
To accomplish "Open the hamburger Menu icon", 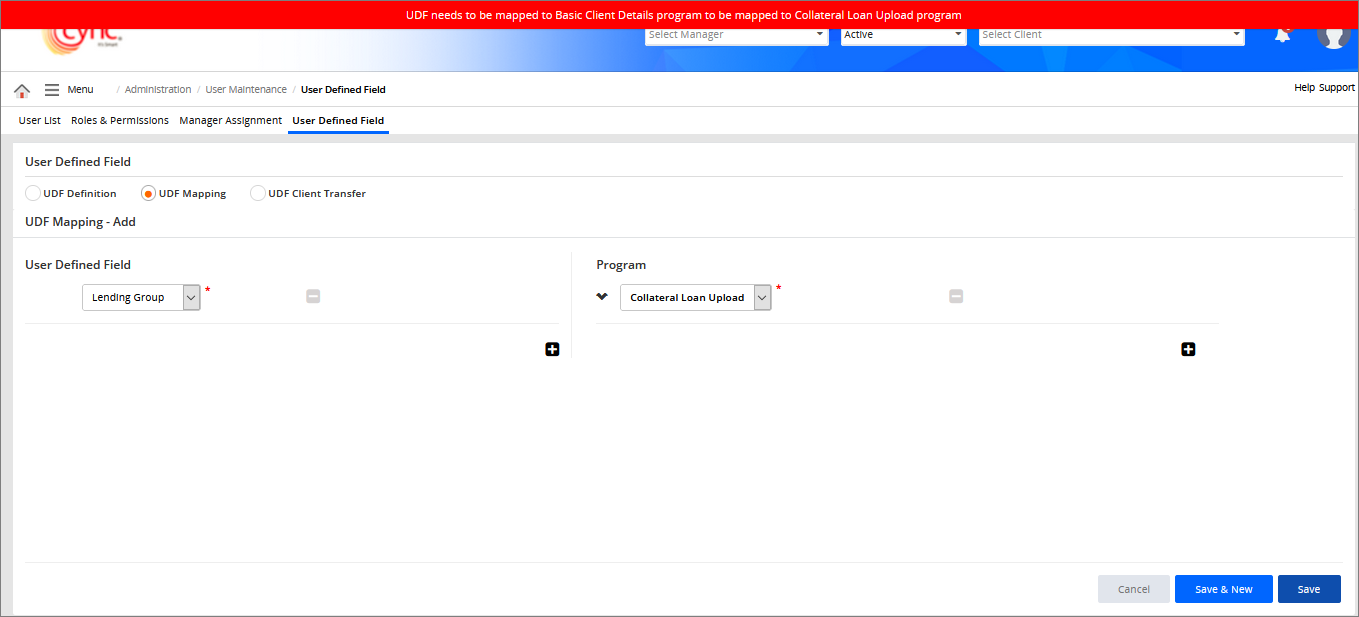I will [x=52, y=90].
